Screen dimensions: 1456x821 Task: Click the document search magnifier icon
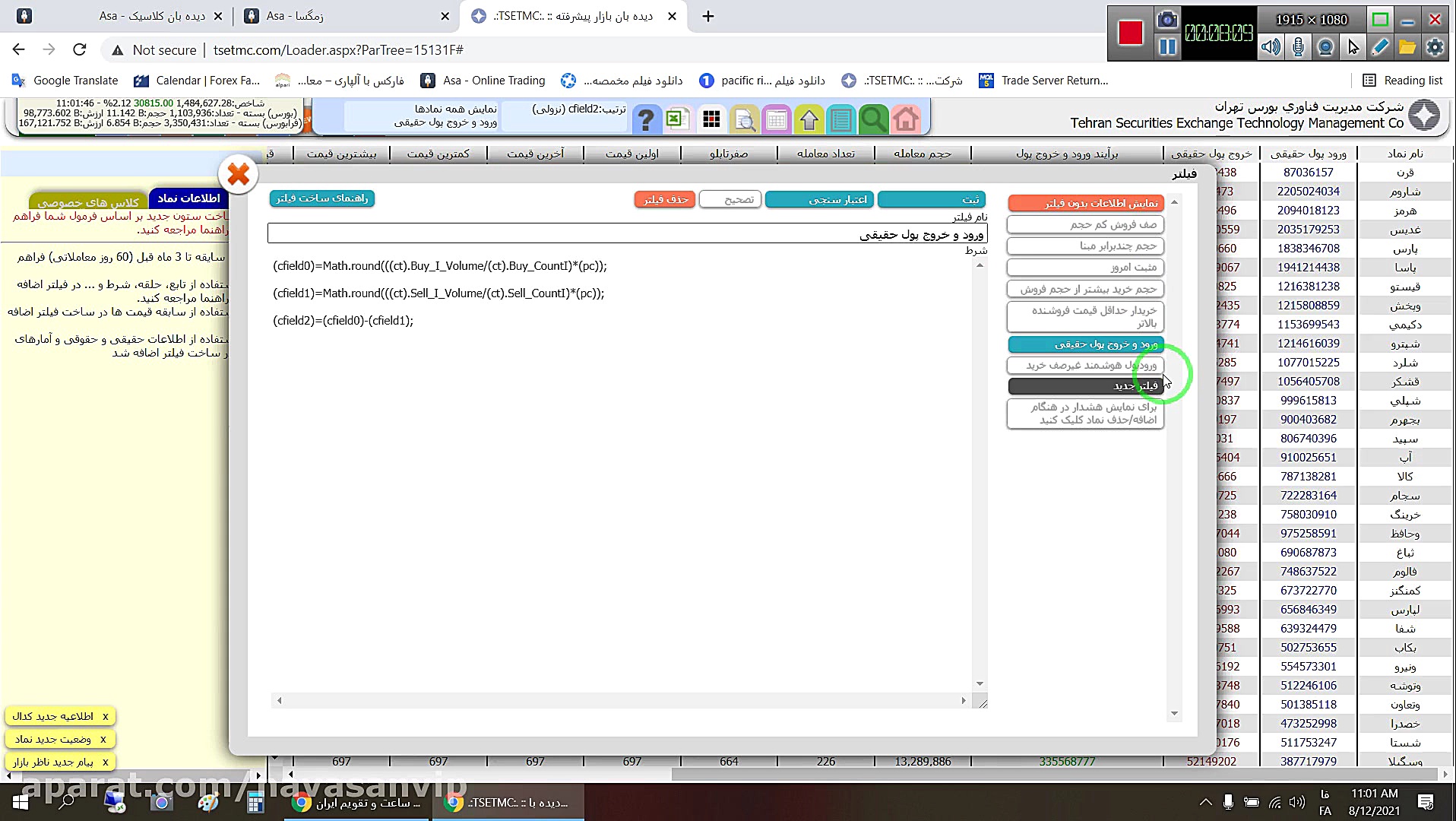click(745, 119)
